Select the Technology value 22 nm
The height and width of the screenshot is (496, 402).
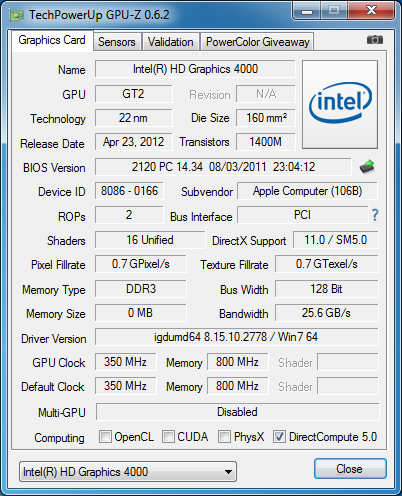[x=133, y=118]
